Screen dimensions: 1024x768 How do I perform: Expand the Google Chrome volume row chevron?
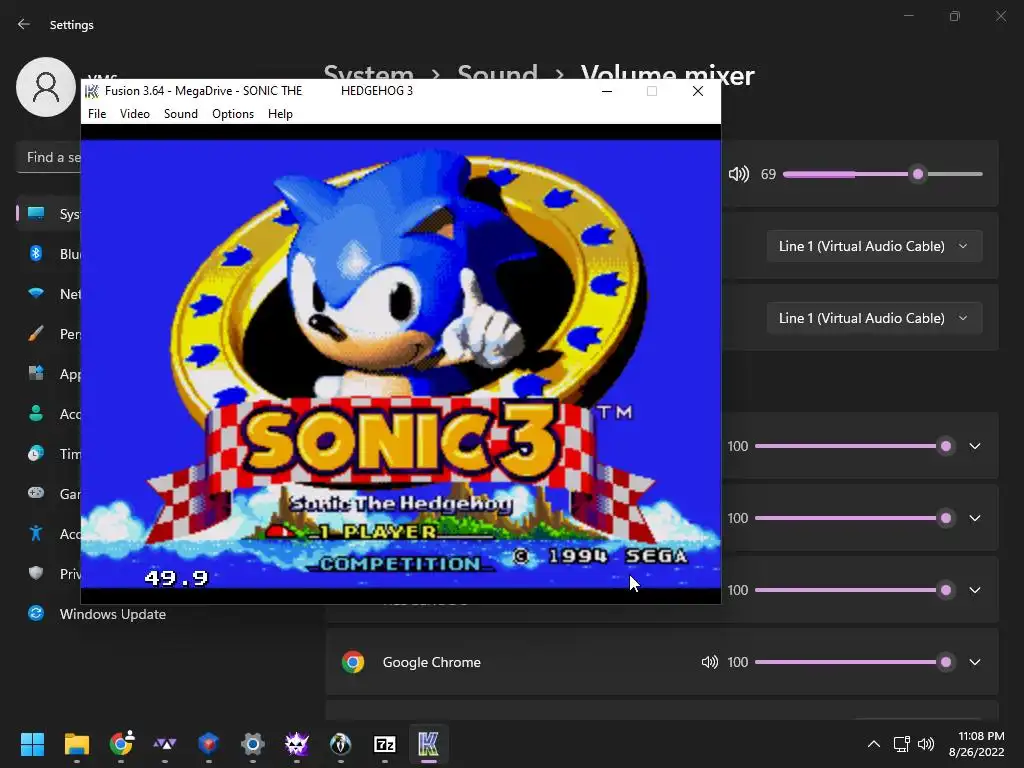975,662
